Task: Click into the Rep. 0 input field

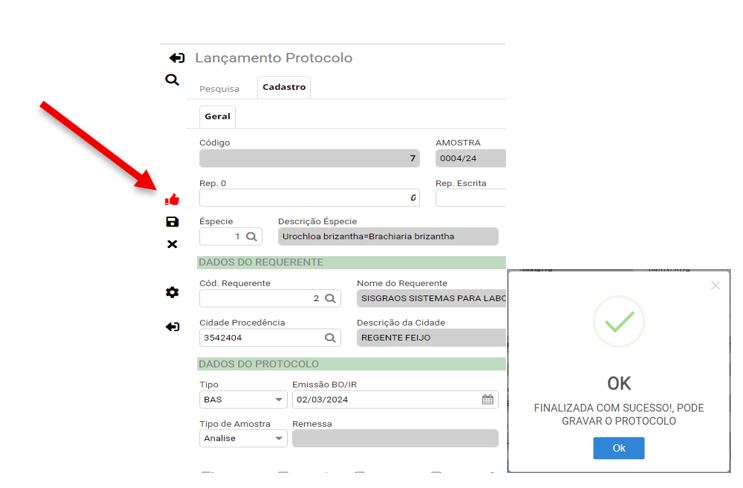Action: click(x=308, y=198)
